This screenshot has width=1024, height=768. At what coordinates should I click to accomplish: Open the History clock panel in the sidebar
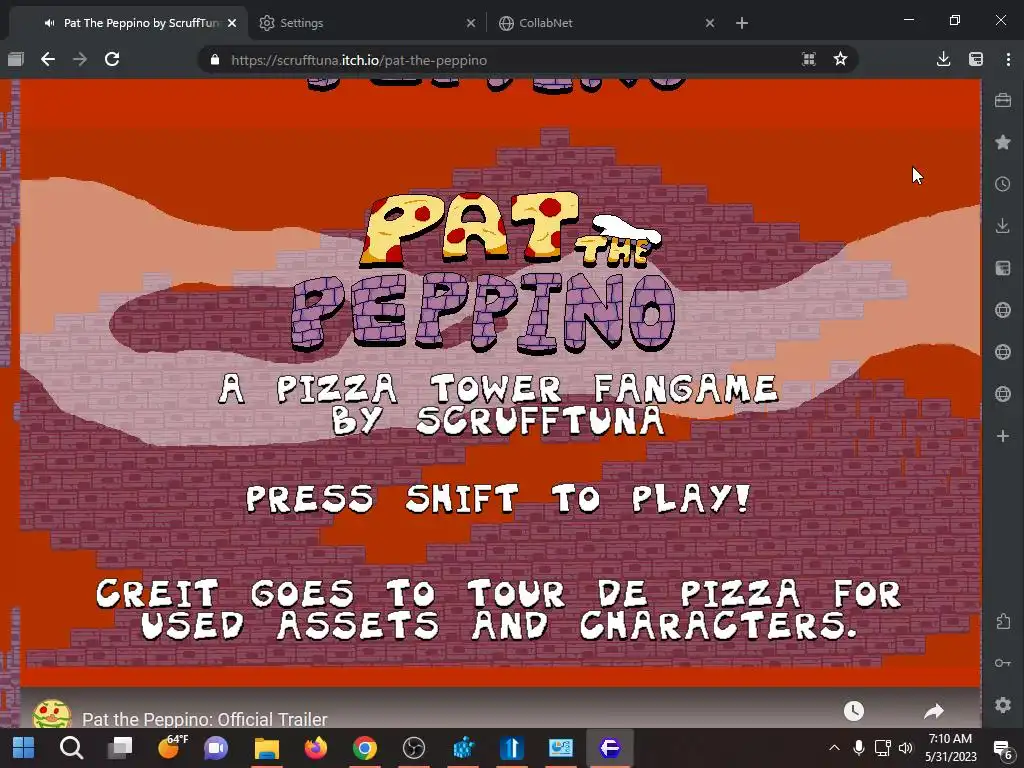pyautogui.click(x=1003, y=184)
